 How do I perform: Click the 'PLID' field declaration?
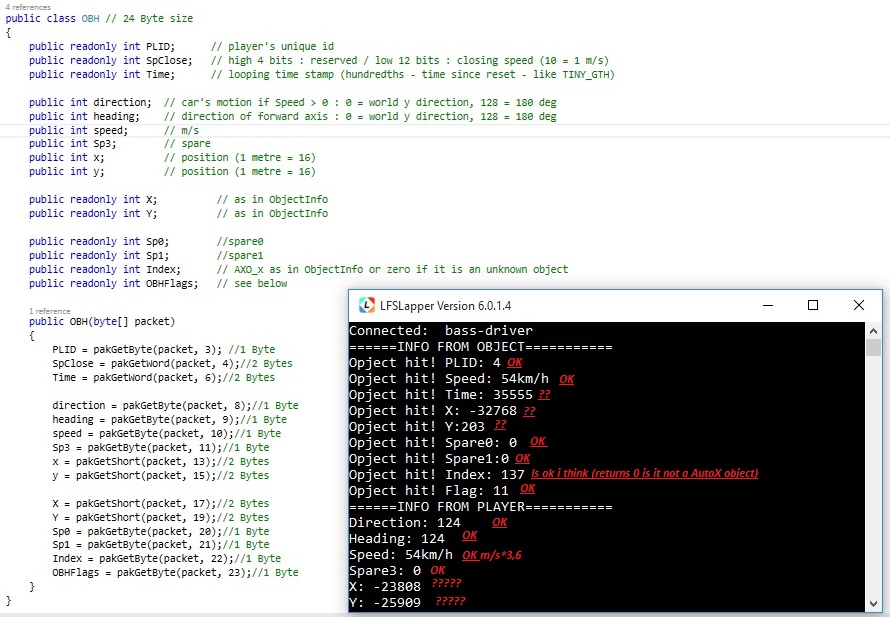[x=102, y=46]
